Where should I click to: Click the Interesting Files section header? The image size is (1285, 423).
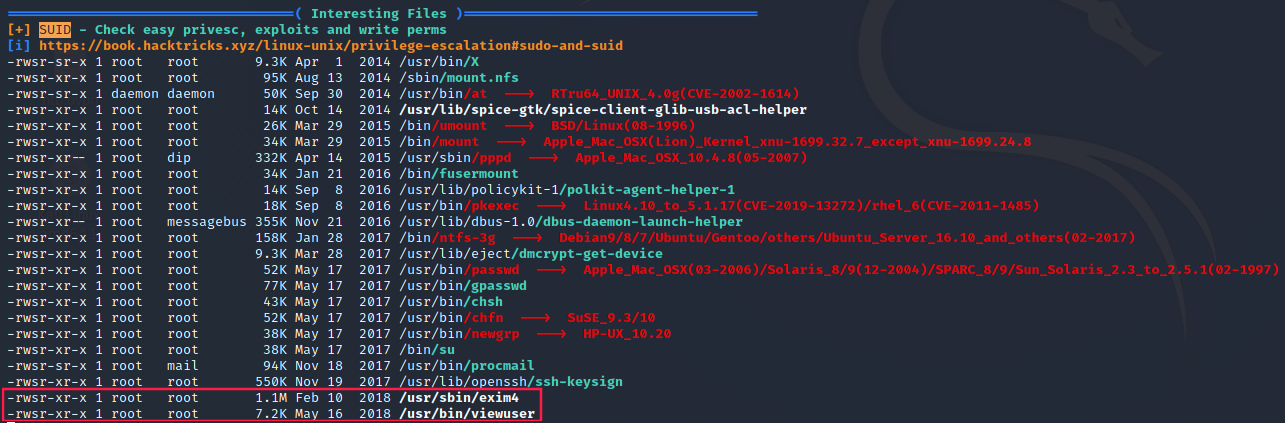387,13
